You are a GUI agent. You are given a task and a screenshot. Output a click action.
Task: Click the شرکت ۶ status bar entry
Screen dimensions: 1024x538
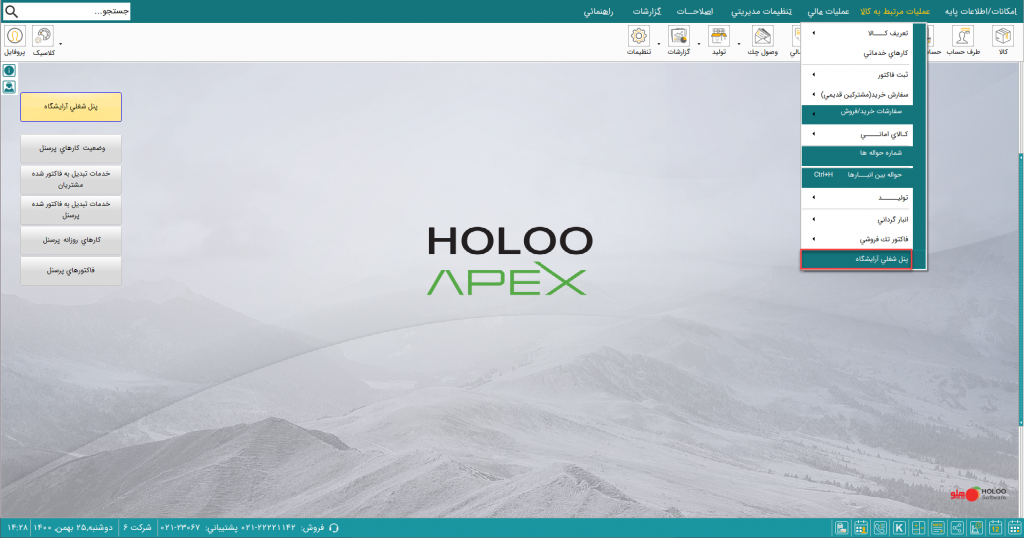click(x=137, y=528)
